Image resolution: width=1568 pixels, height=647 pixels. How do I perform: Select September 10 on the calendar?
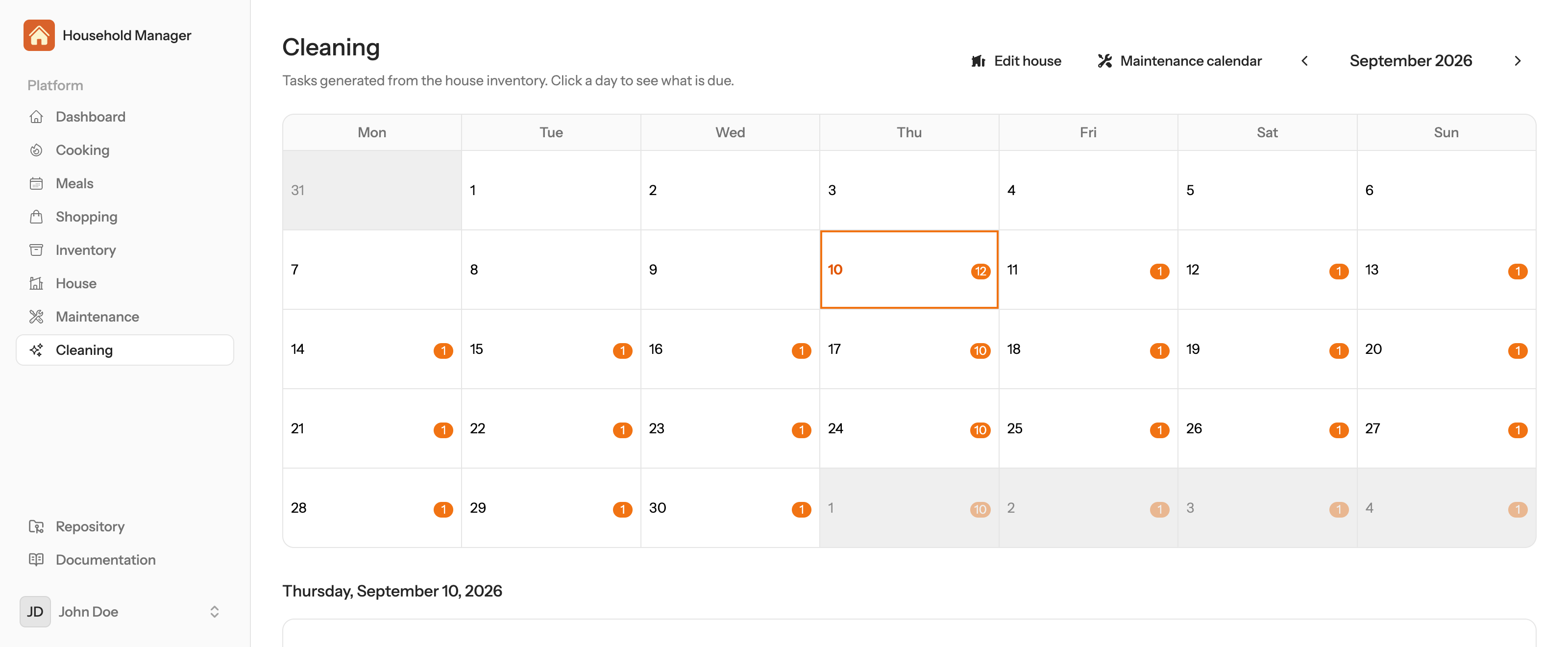click(909, 270)
